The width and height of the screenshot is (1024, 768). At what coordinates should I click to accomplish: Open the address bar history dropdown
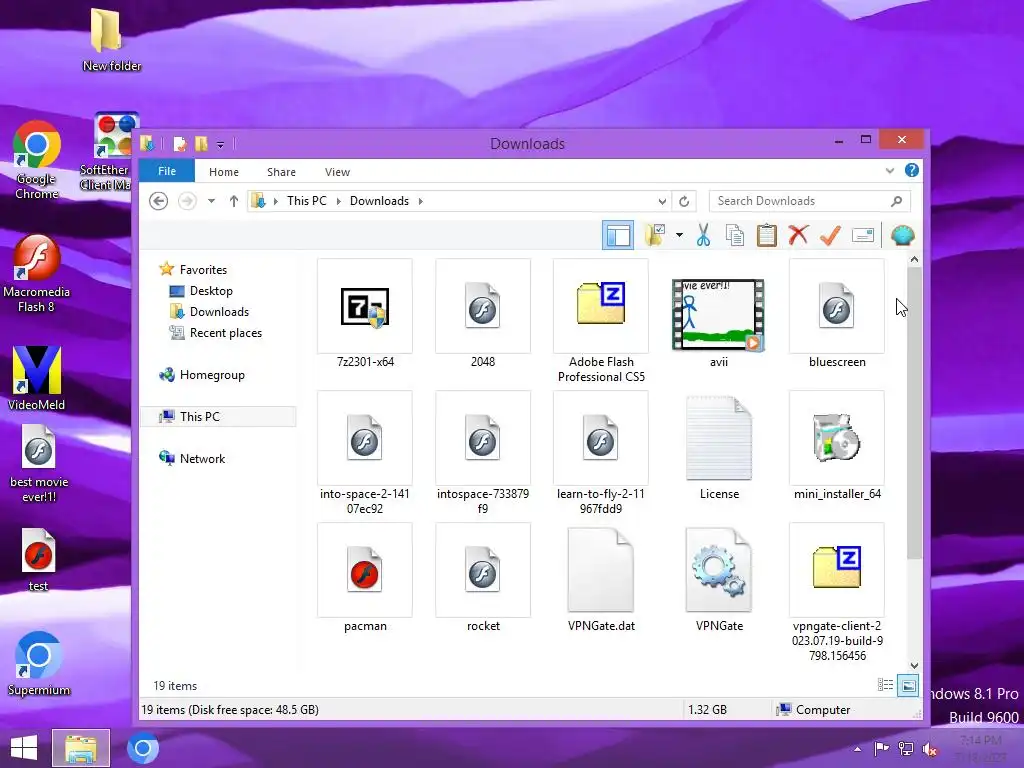(x=662, y=201)
